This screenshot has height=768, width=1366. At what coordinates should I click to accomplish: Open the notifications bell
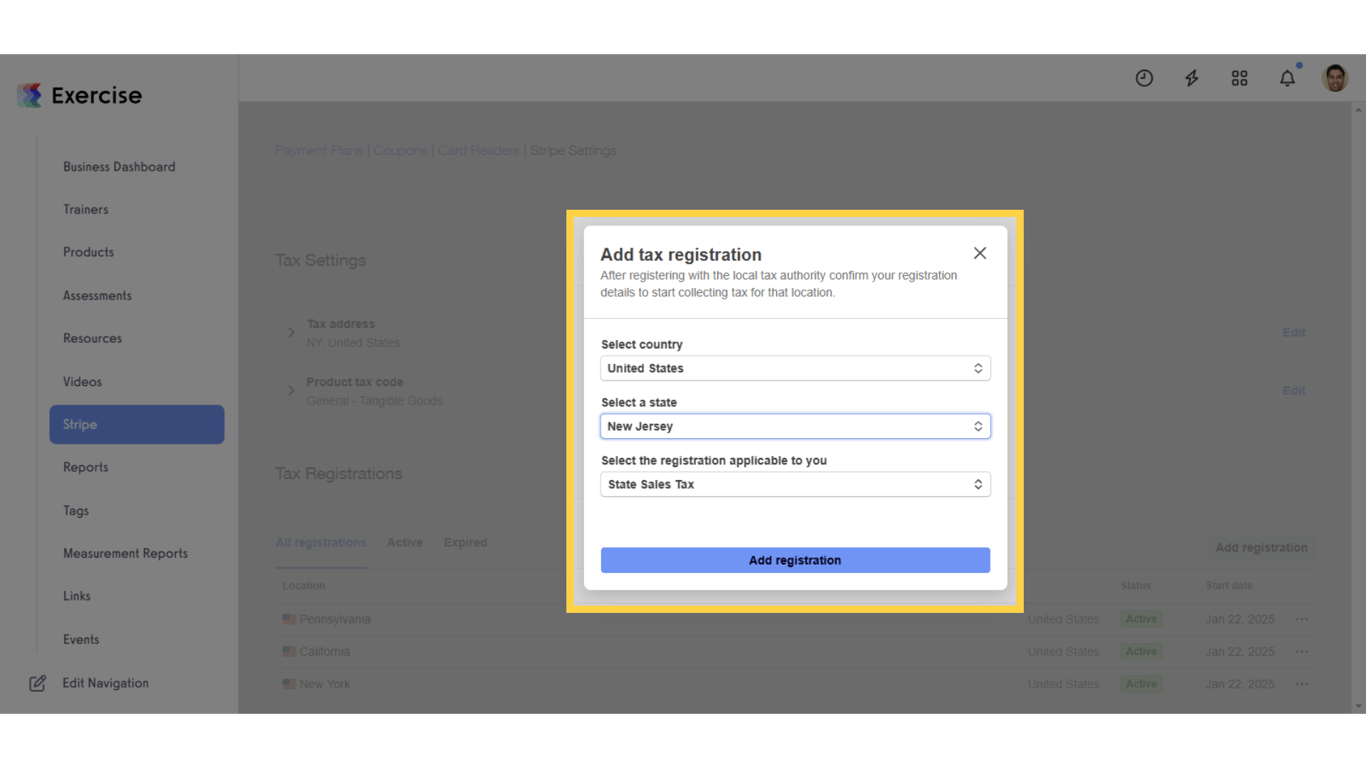pos(1287,77)
